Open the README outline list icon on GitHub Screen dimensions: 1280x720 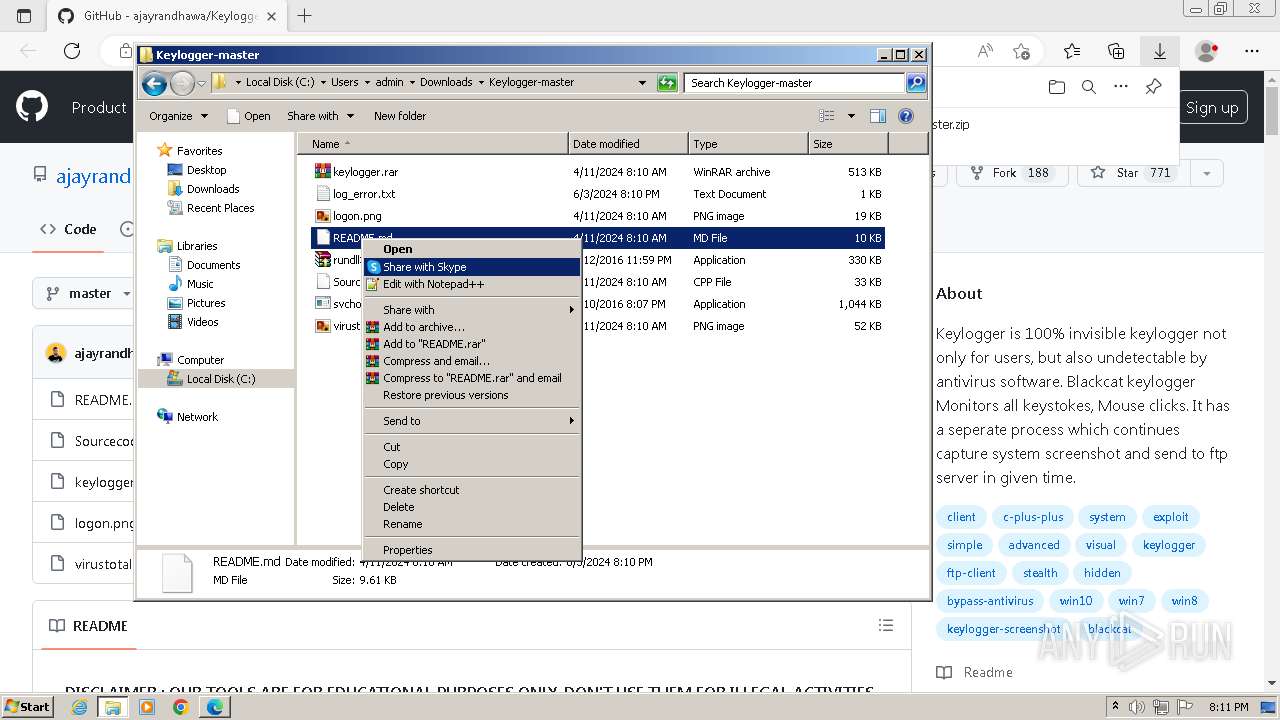(x=886, y=625)
